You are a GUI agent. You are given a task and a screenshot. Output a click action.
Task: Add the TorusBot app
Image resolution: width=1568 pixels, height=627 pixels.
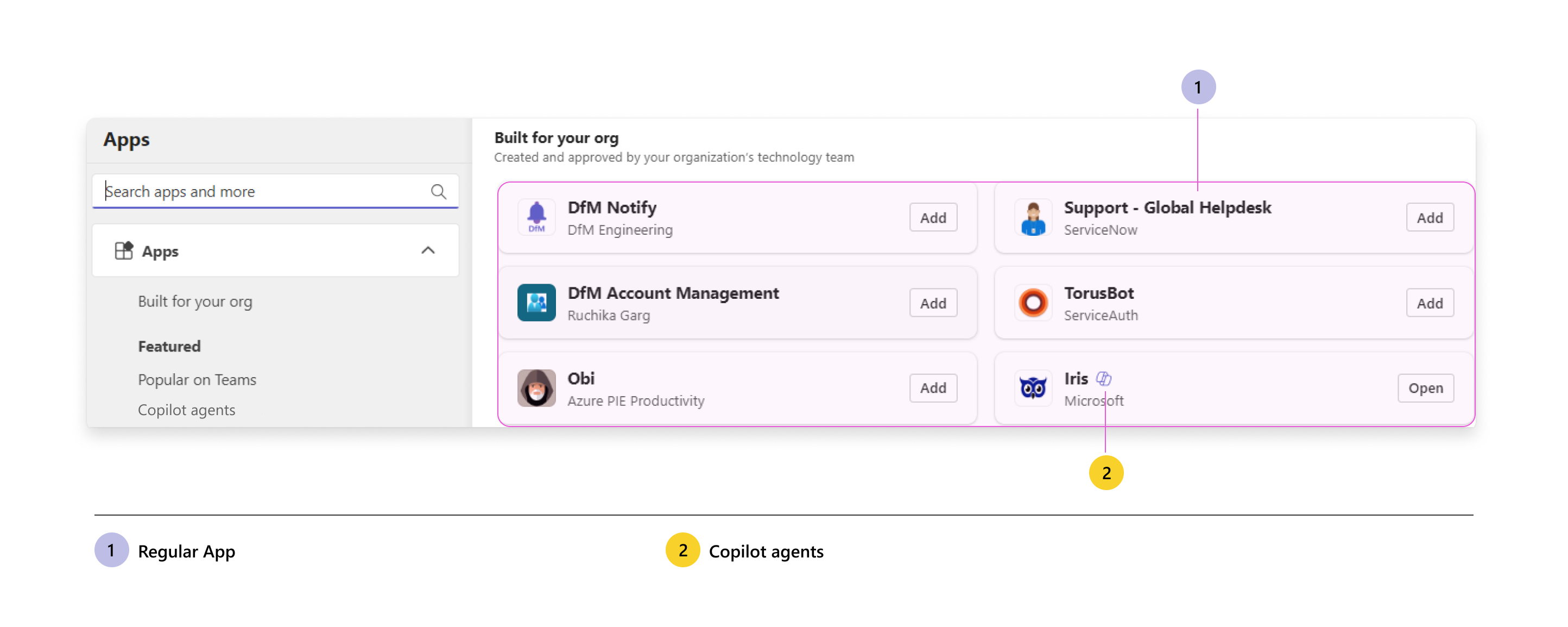click(1429, 303)
